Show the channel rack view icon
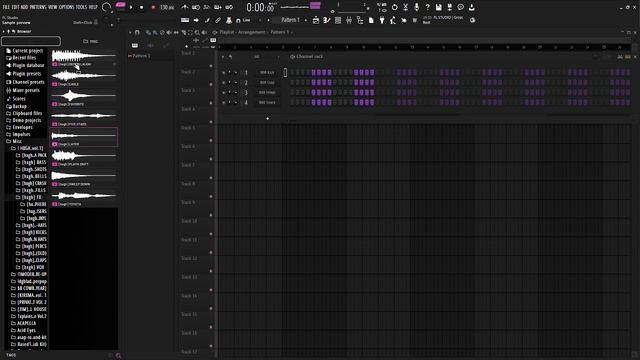 pos(338,20)
